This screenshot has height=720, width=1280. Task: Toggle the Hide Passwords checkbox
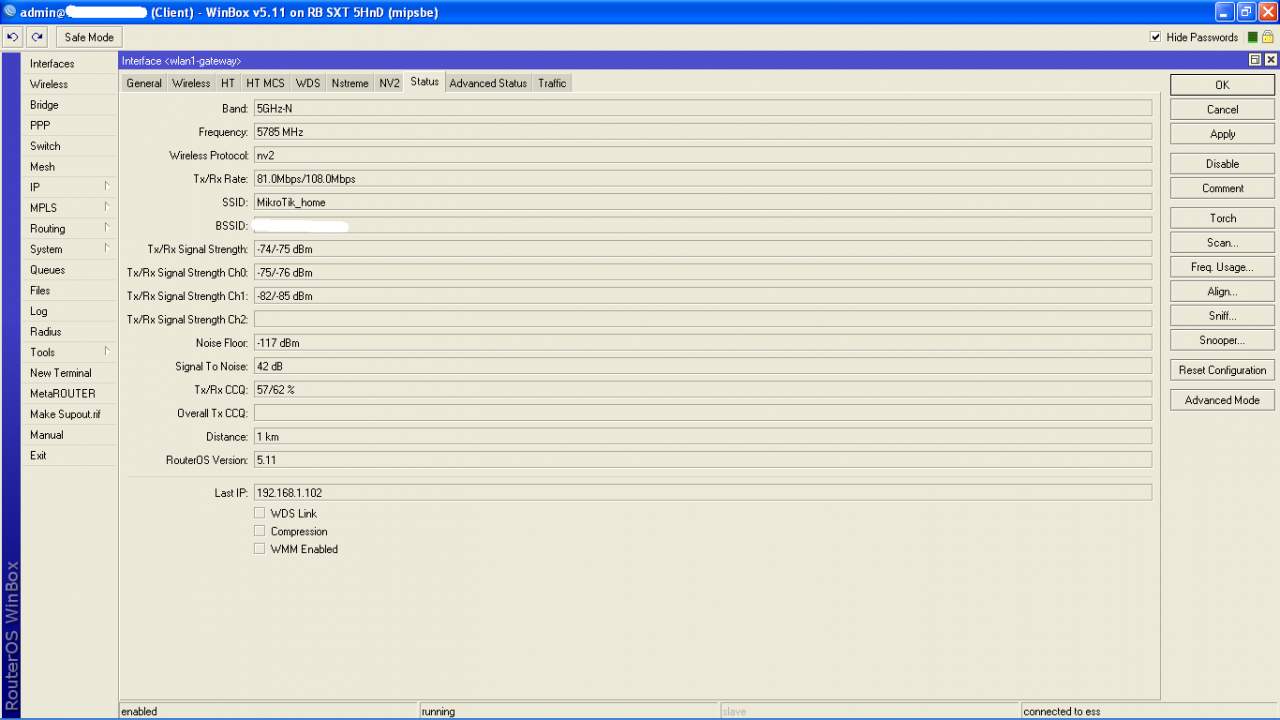[x=1156, y=37]
